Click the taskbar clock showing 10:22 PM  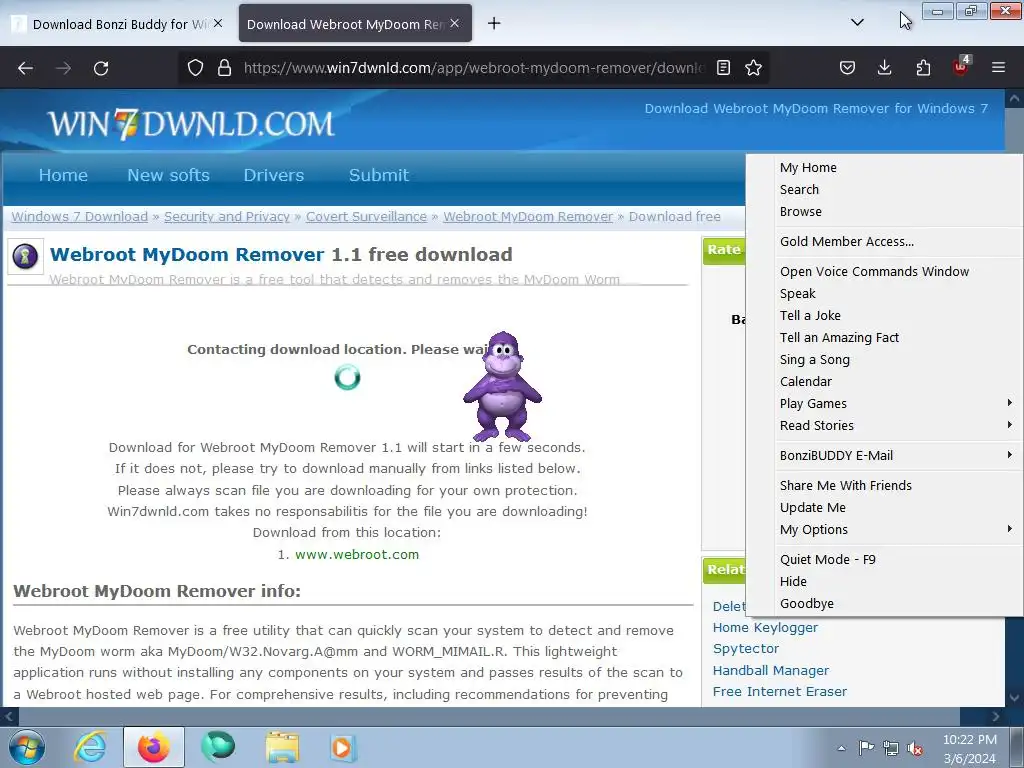969,748
